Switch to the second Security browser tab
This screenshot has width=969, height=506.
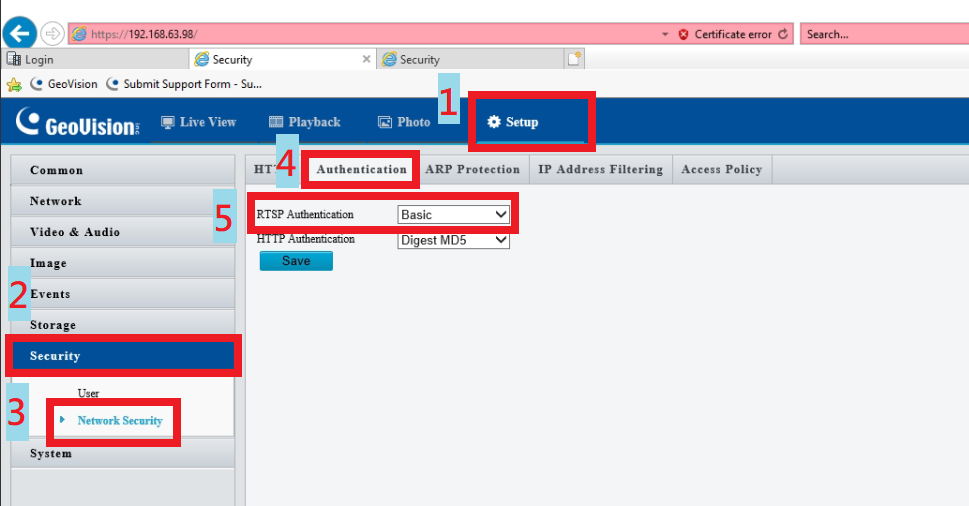470,59
